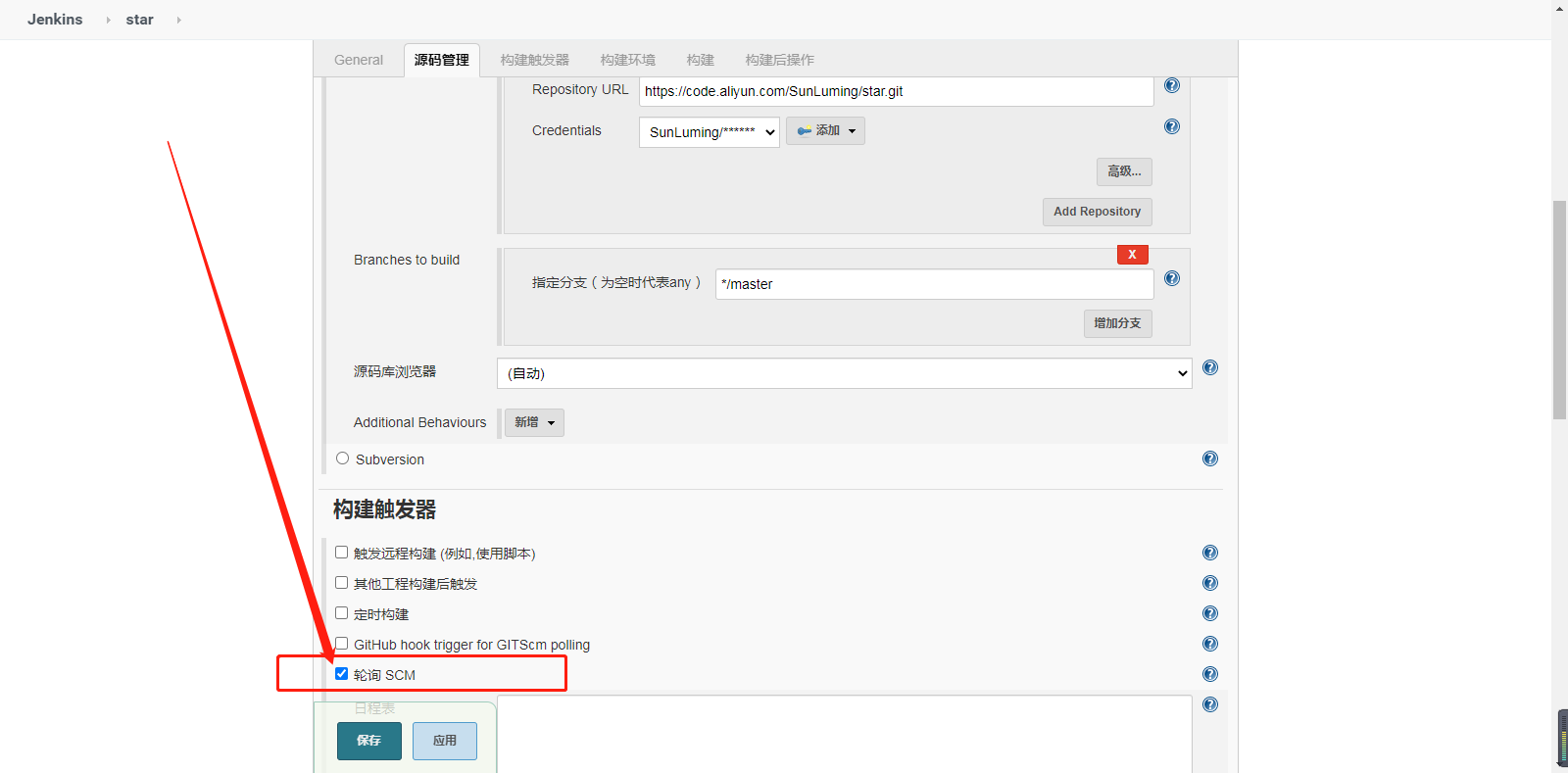
Task: Click the 增加分支 button
Action: [1117, 323]
